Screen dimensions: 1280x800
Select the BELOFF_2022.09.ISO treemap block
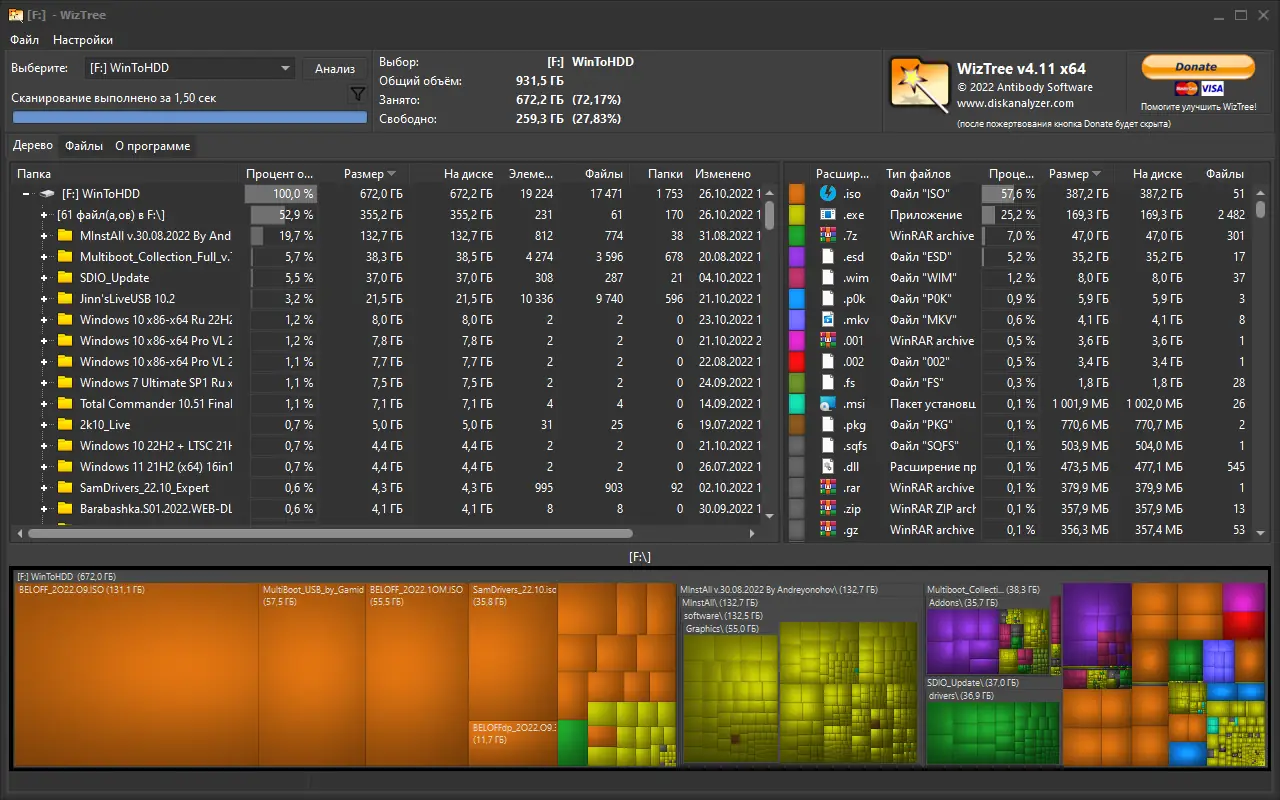[x=136, y=675]
